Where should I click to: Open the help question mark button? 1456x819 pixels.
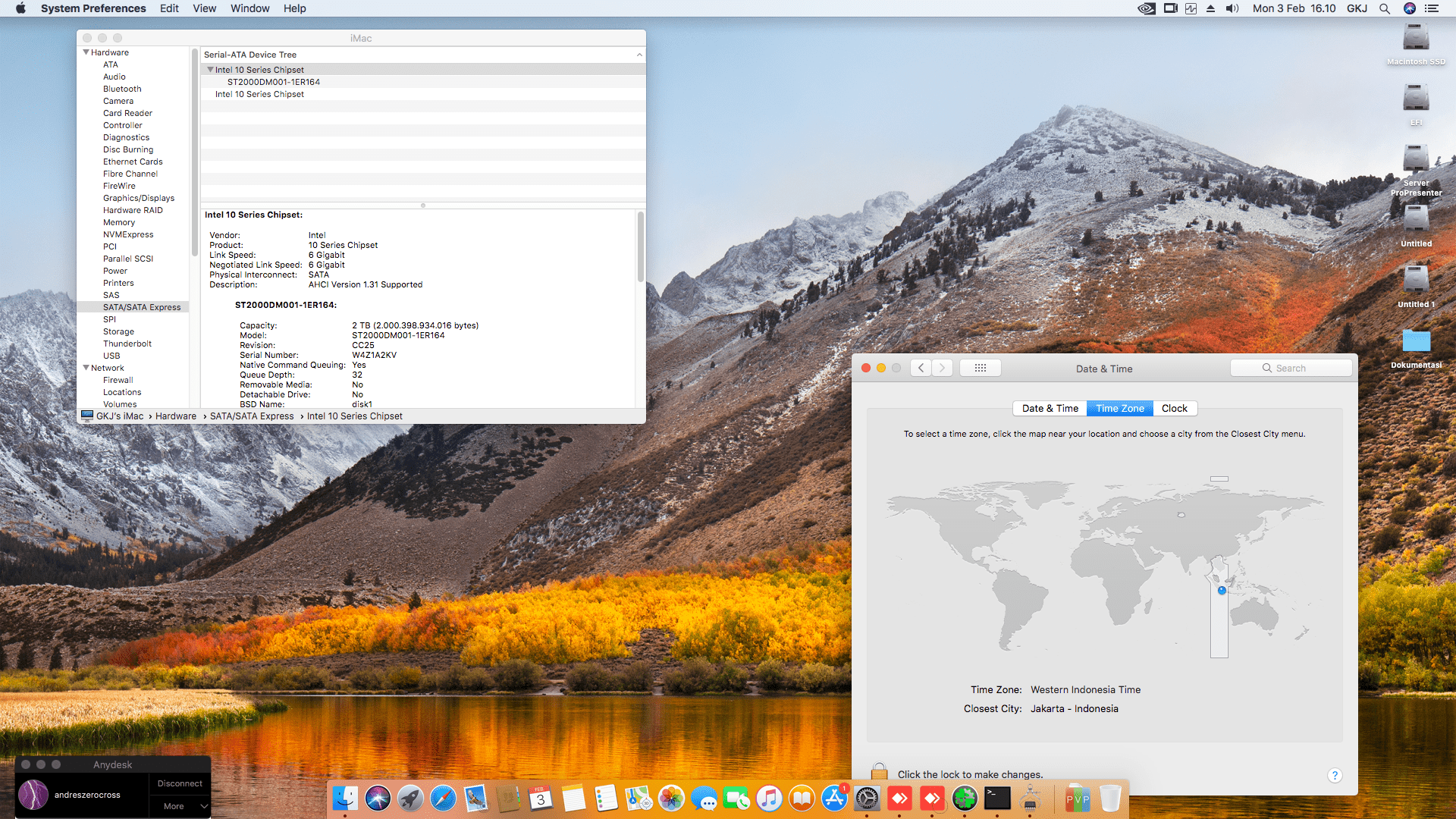[x=1335, y=775]
